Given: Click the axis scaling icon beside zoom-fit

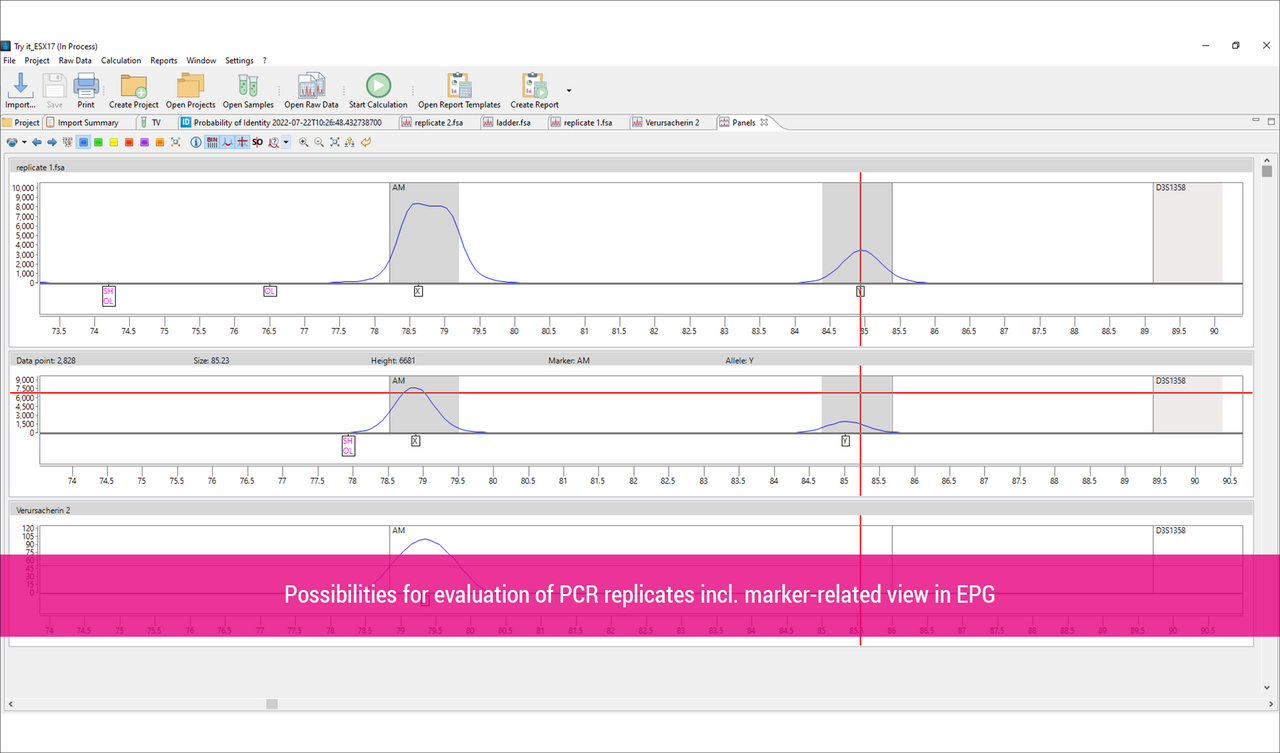Looking at the screenshot, I should click(x=349, y=142).
